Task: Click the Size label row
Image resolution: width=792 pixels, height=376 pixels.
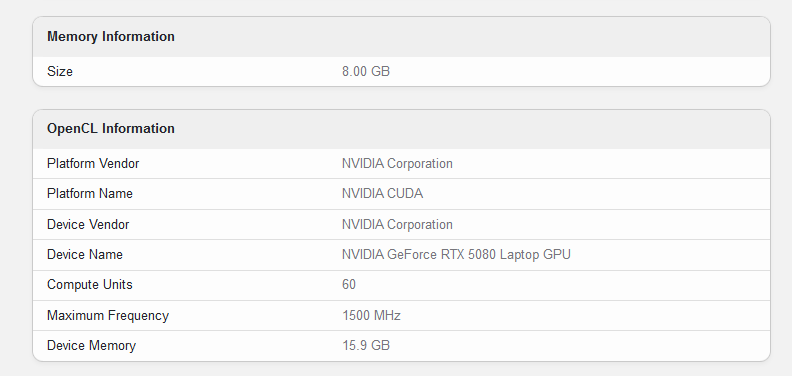Action: click(x=401, y=72)
